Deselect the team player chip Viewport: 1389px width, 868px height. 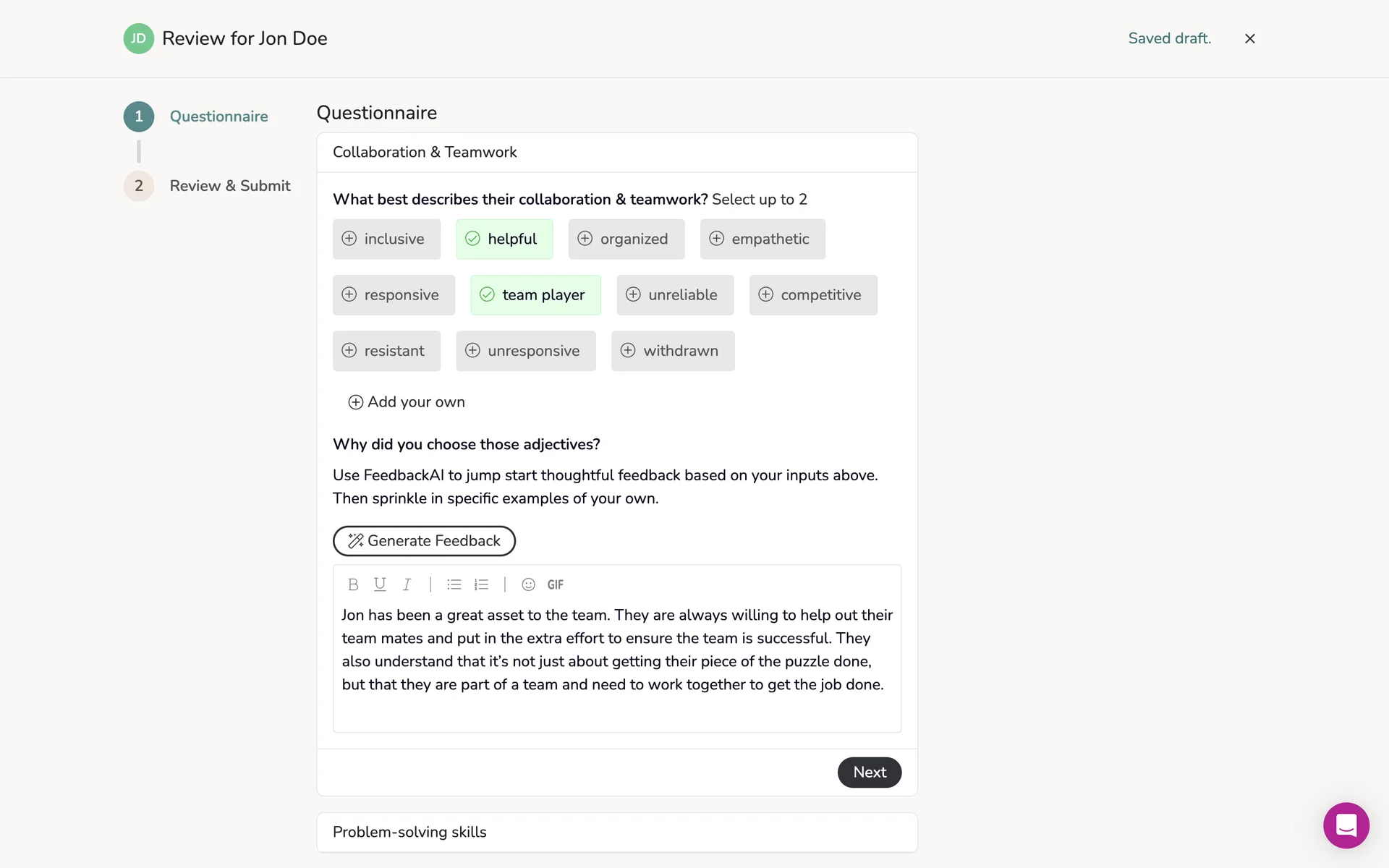pyautogui.click(x=535, y=295)
